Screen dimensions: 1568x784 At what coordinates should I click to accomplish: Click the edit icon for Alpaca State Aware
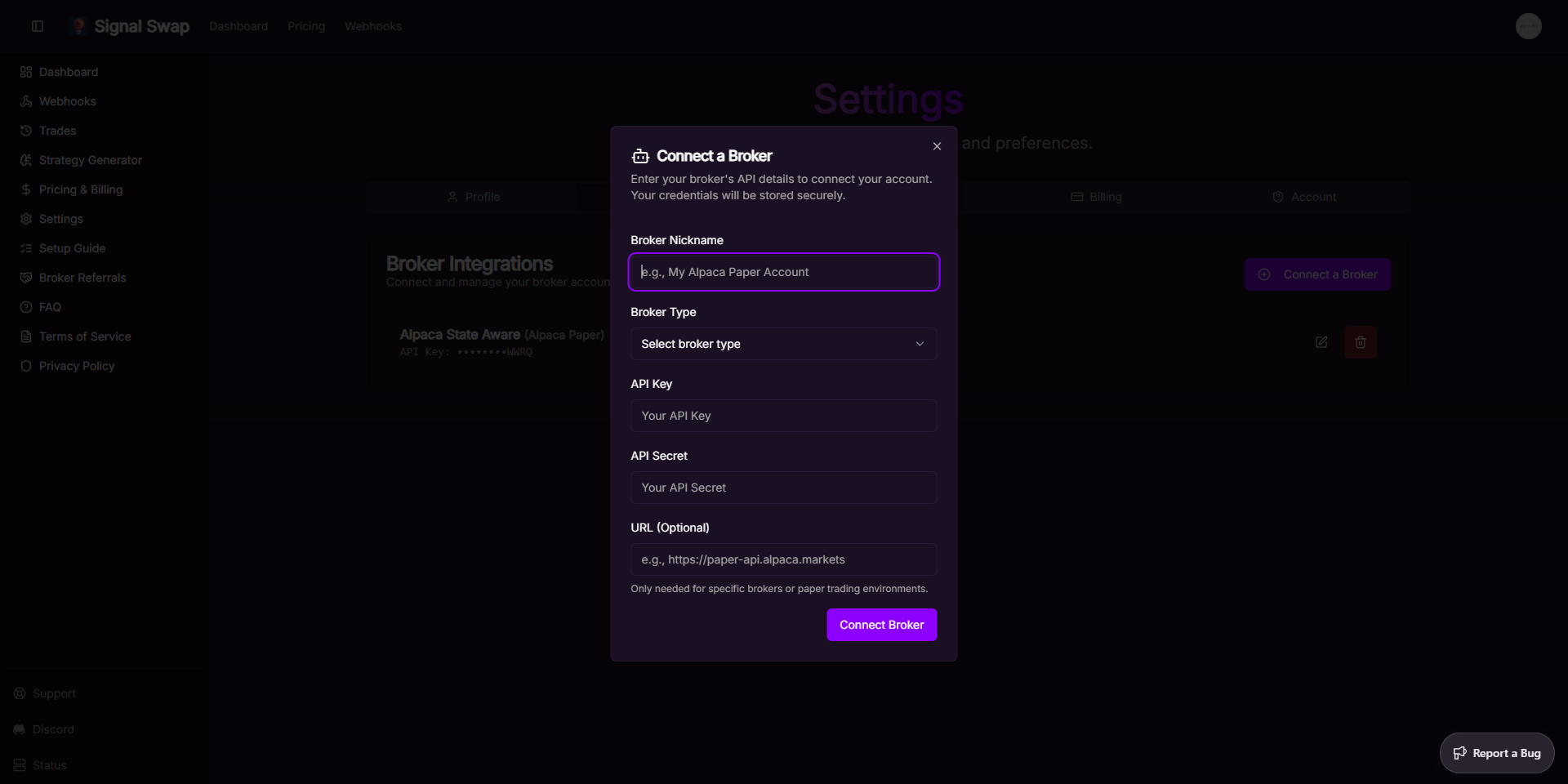coord(1321,342)
